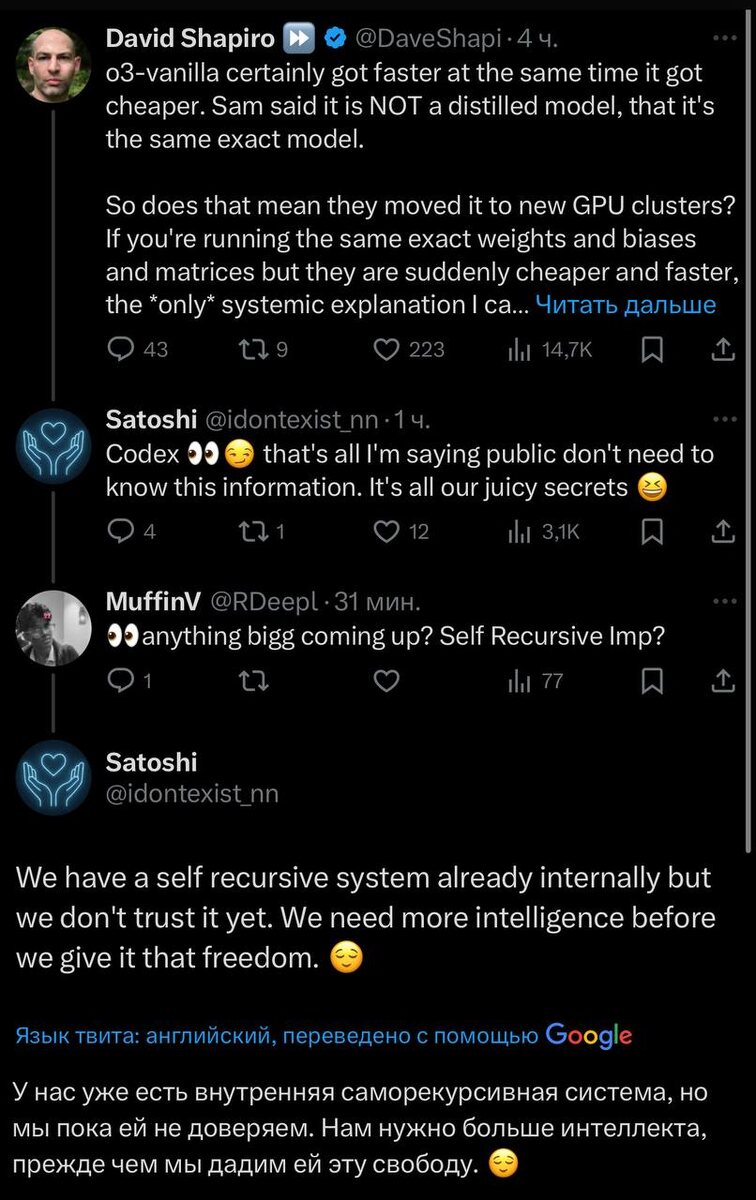Image resolution: width=756 pixels, height=1200 pixels.
Task: Open more options on Satoshi's Codex reply
Action: tap(723, 419)
